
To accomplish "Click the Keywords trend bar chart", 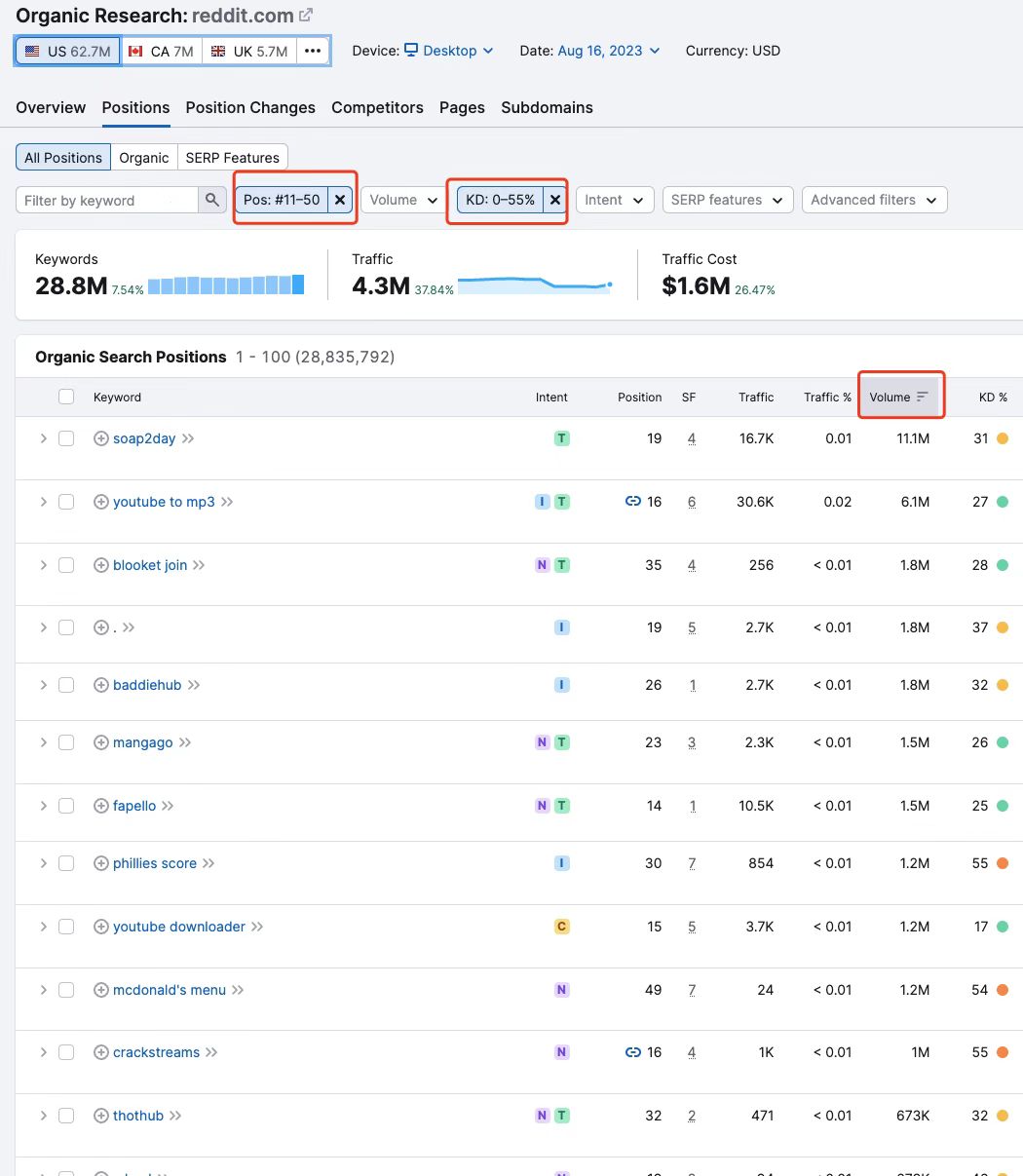I will 226,285.
